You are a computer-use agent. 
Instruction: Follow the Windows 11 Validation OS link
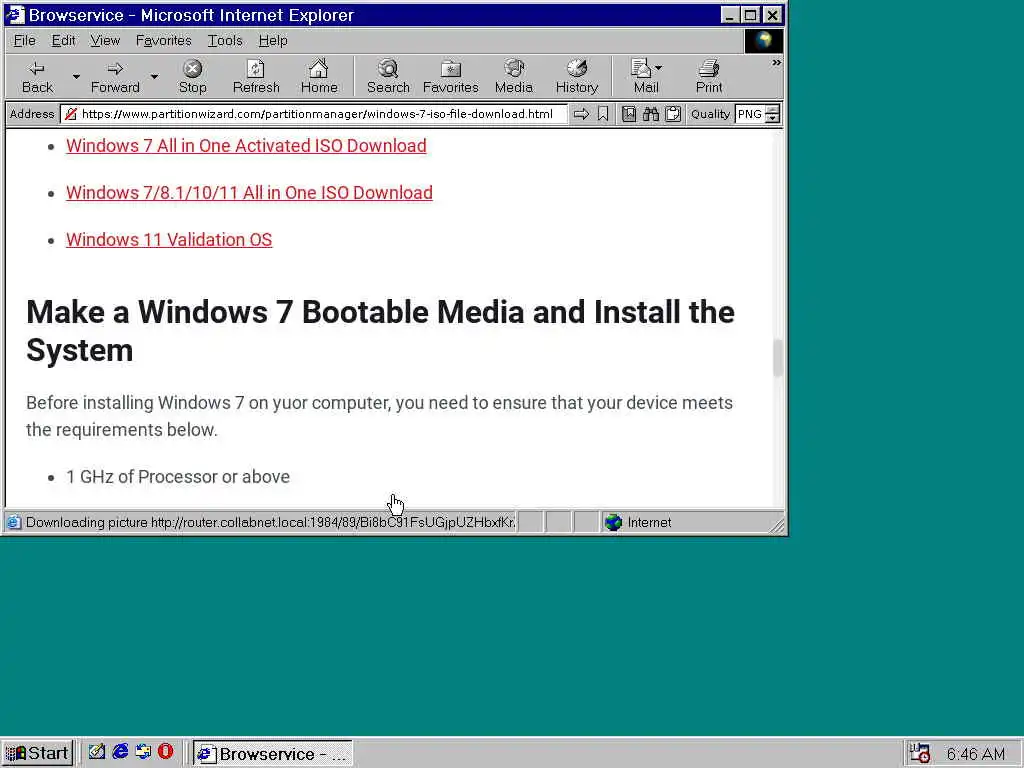coord(169,240)
